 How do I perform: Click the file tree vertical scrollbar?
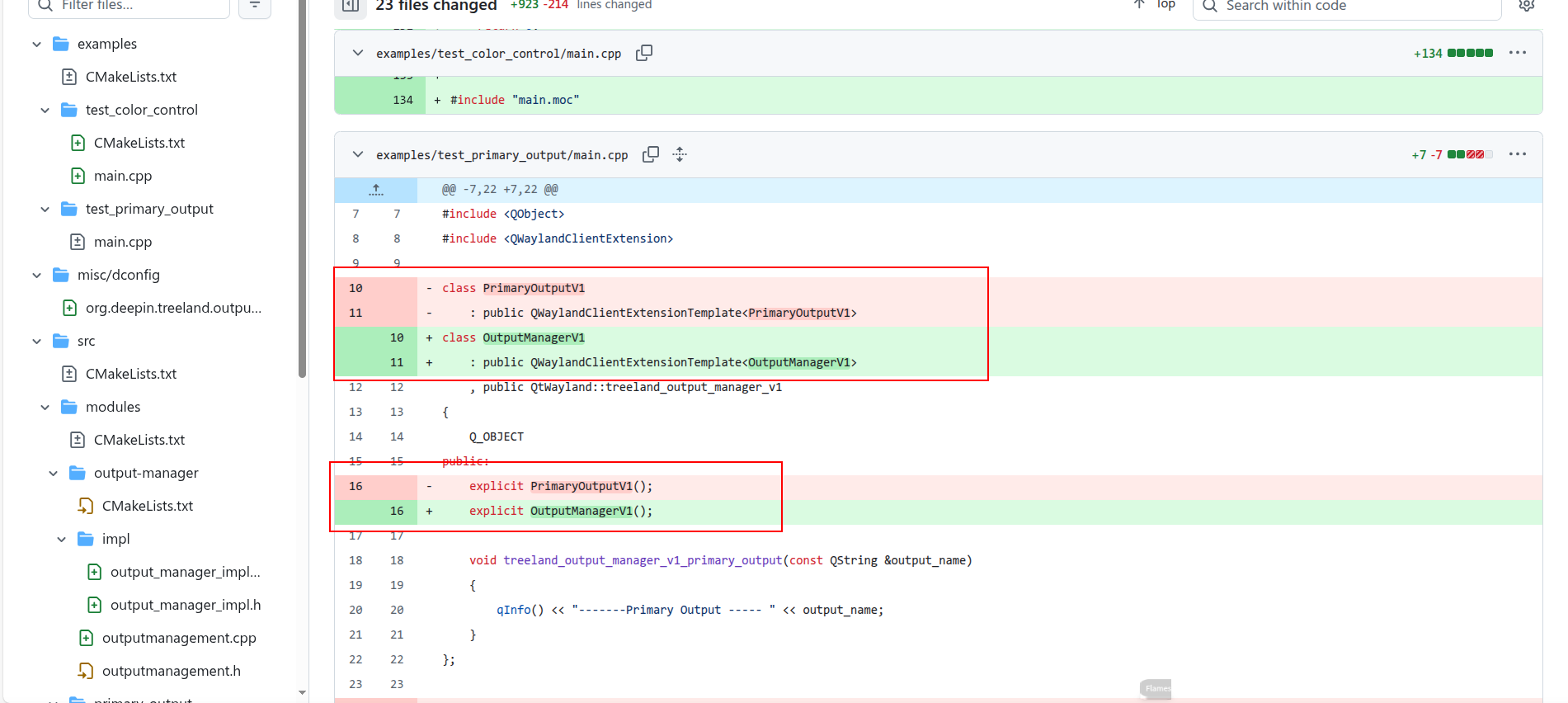[303, 190]
